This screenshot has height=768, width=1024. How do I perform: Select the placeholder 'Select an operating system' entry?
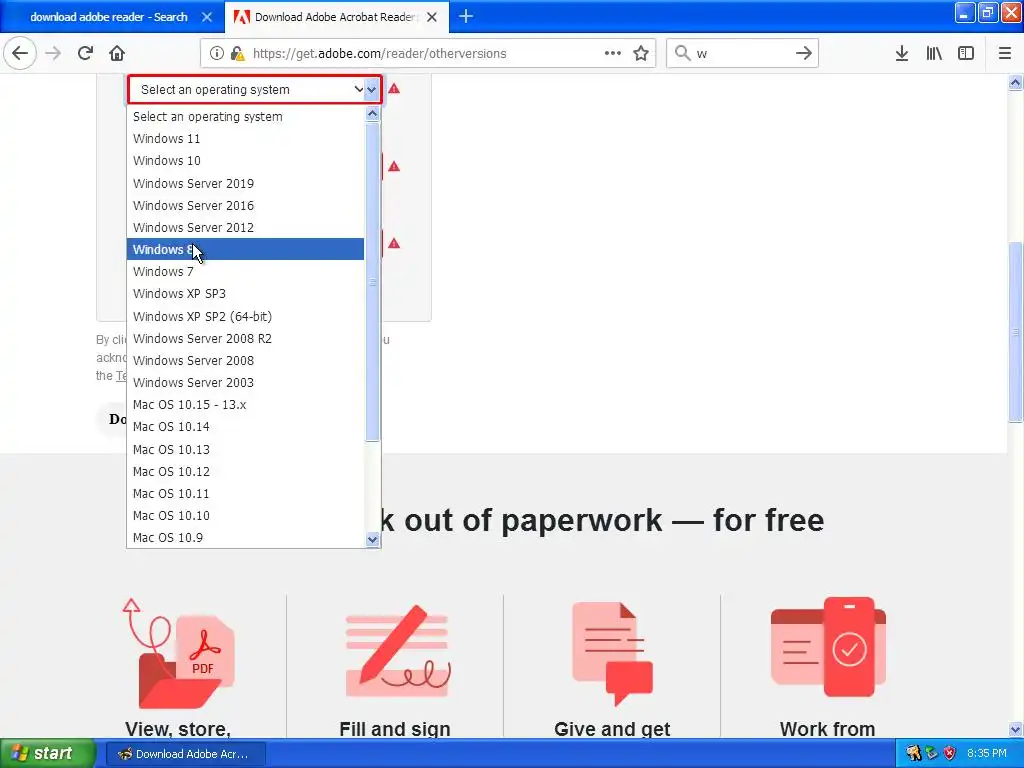(245, 116)
